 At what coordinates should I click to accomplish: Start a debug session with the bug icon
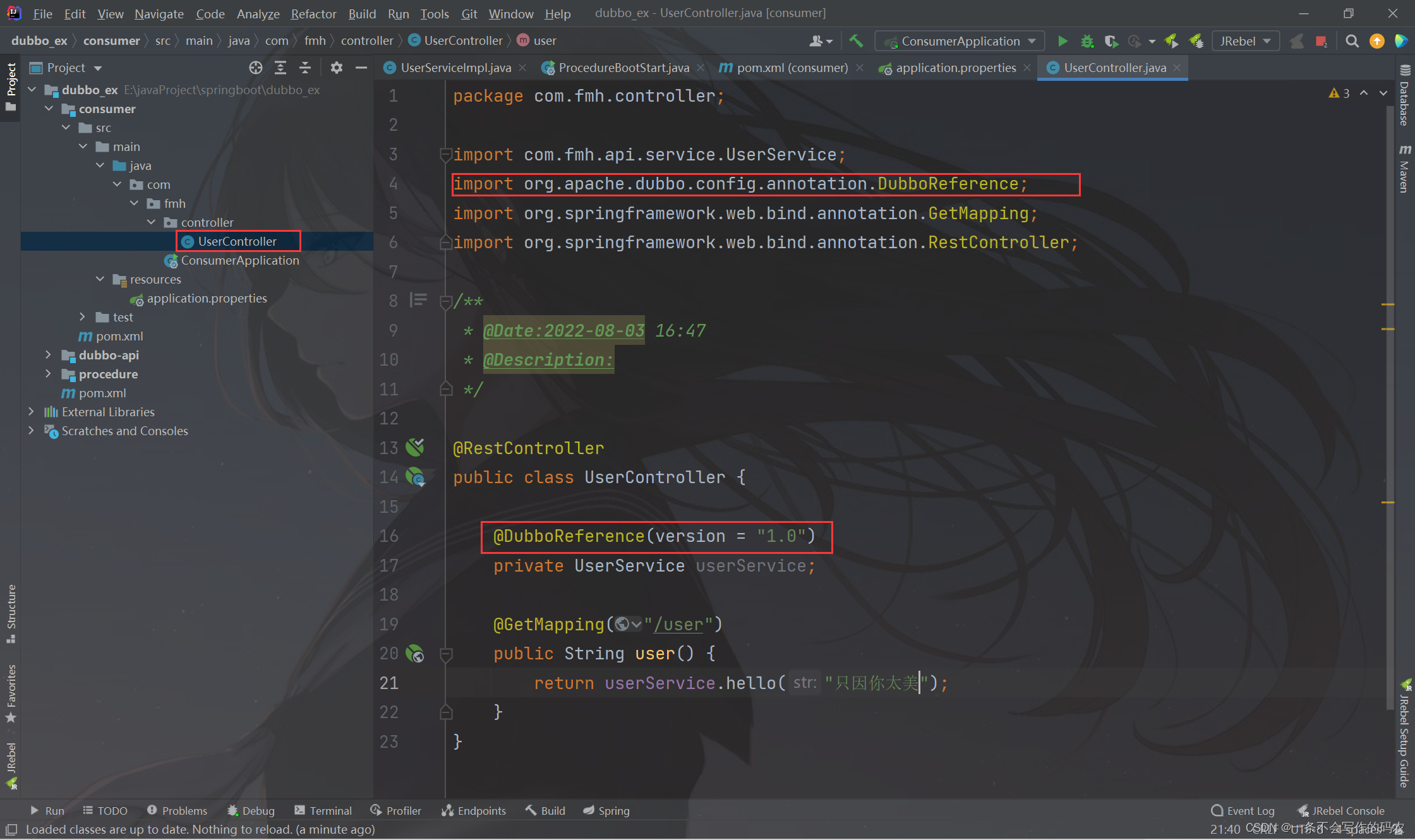[x=1087, y=40]
